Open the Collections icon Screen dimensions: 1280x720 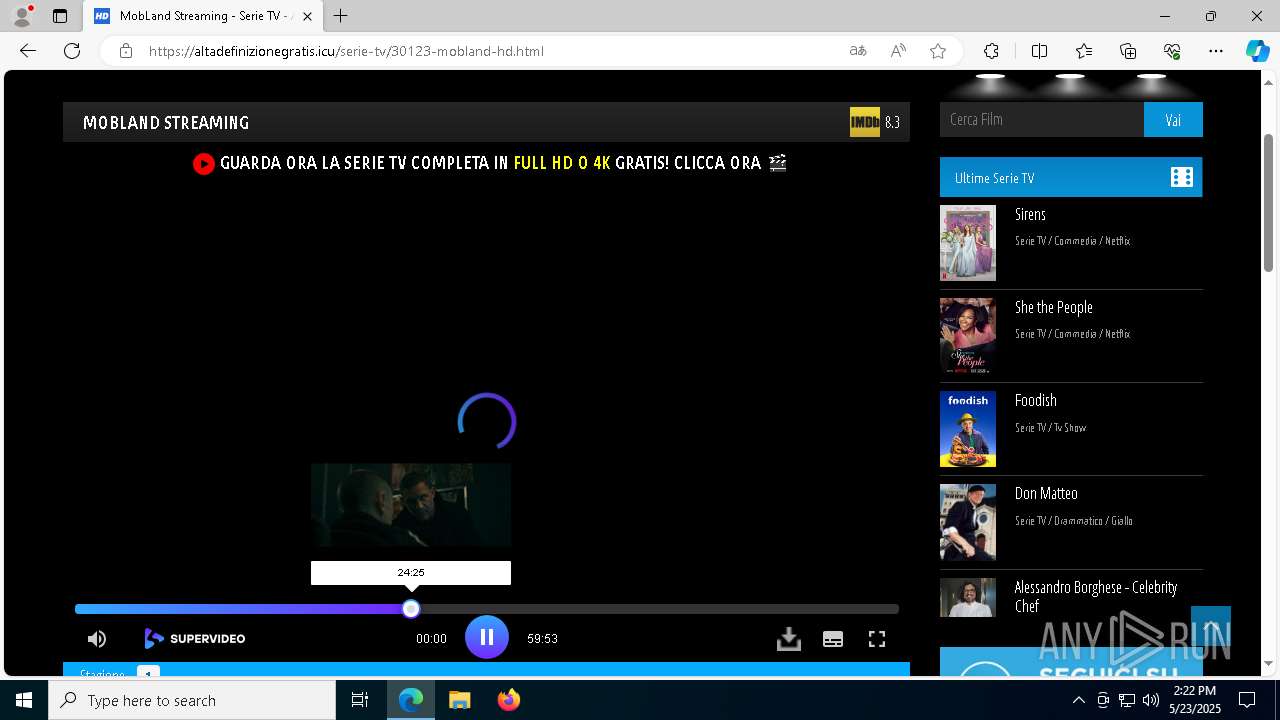(1128, 51)
